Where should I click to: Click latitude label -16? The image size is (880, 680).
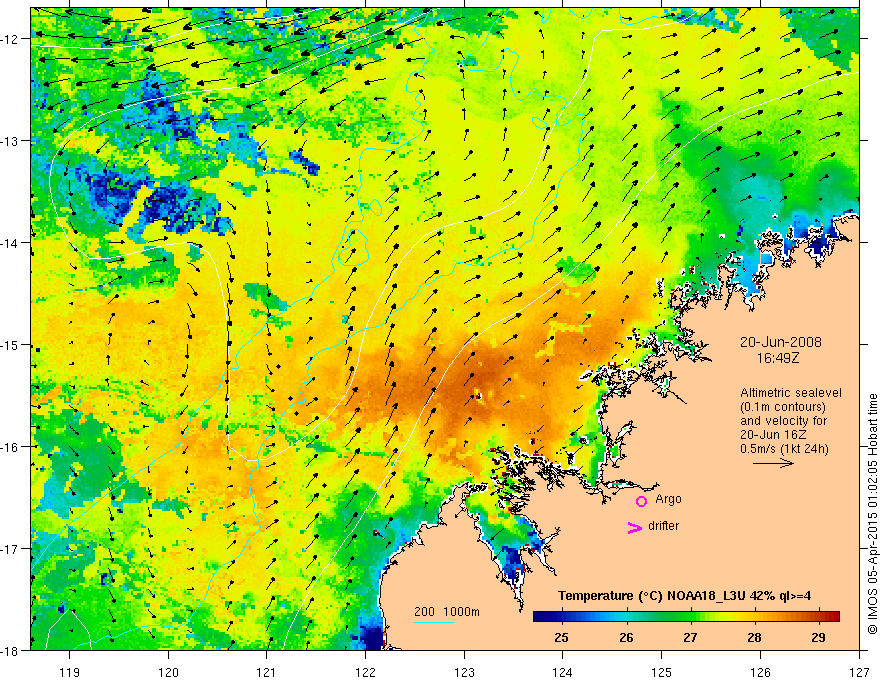pyautogui.click(x=11, y=447)
